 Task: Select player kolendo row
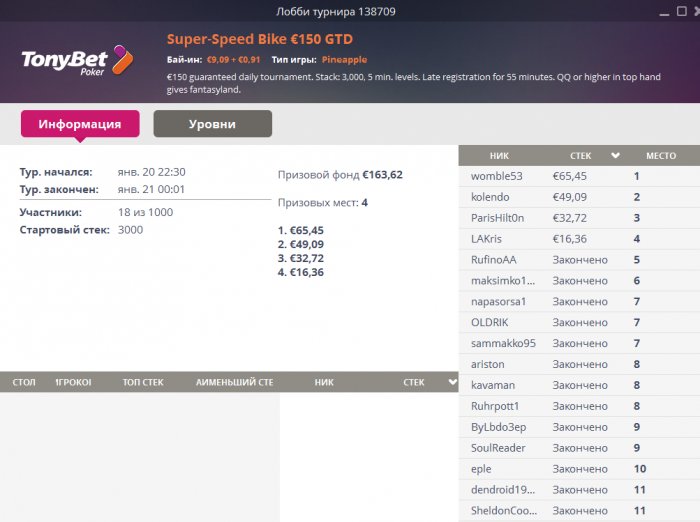click(x=579, y=197)
